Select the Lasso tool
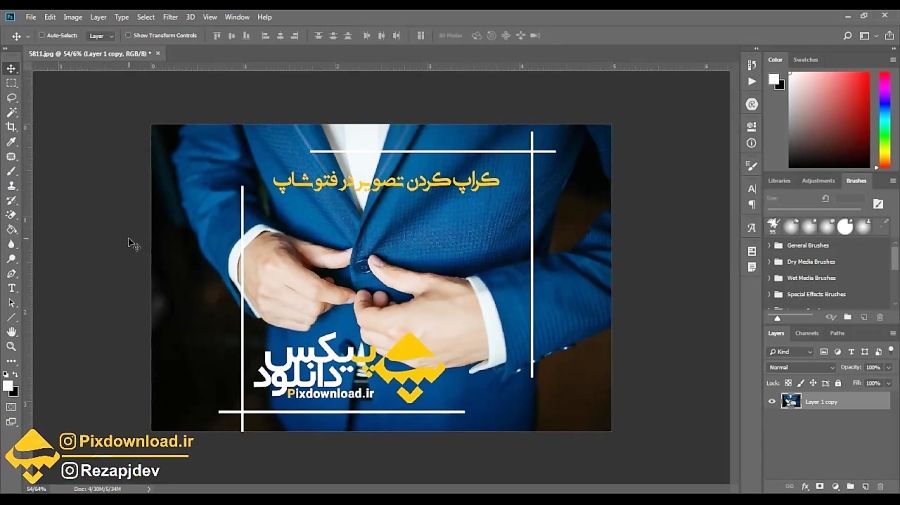 coord(11,98)
